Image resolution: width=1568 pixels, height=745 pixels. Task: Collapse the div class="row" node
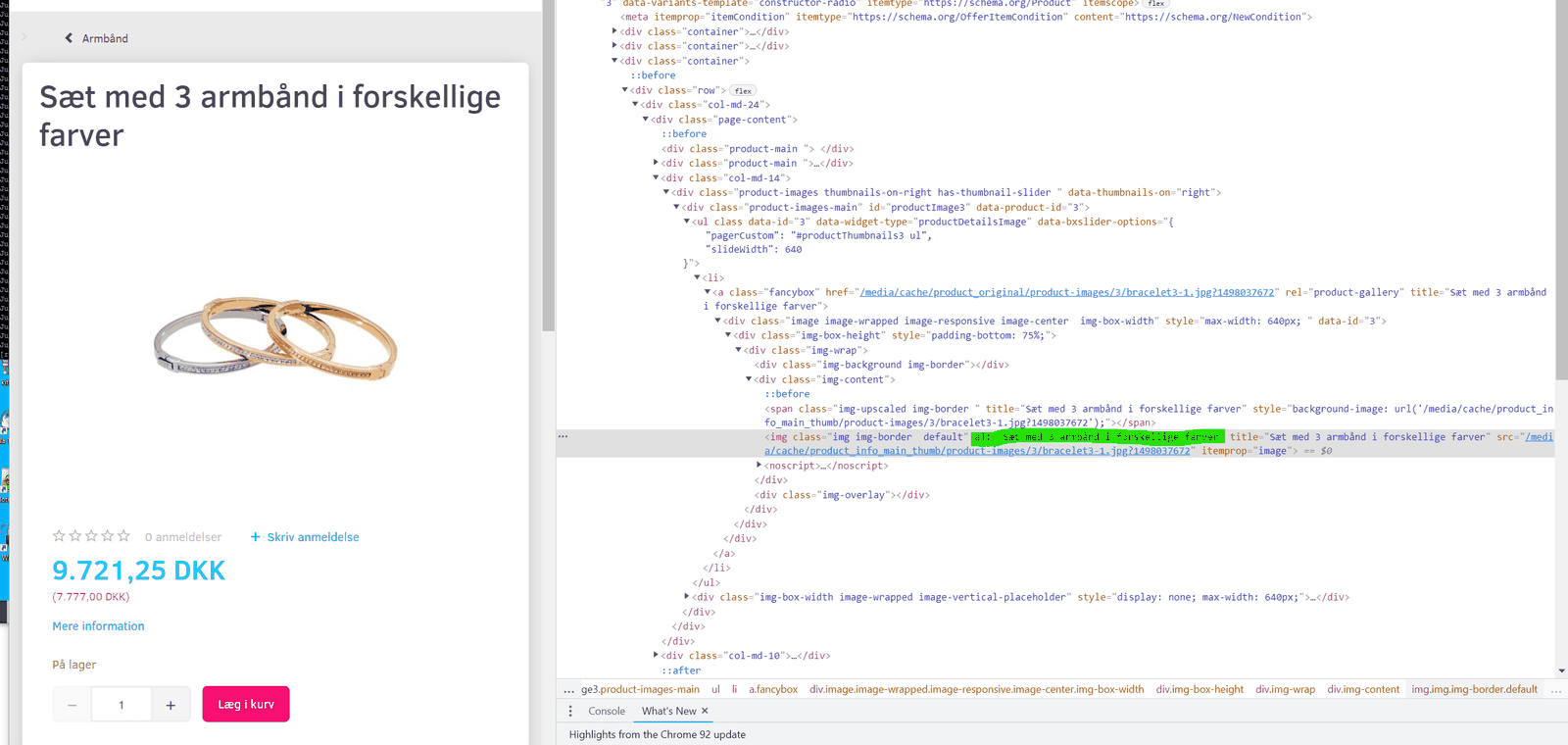(625, 90)
